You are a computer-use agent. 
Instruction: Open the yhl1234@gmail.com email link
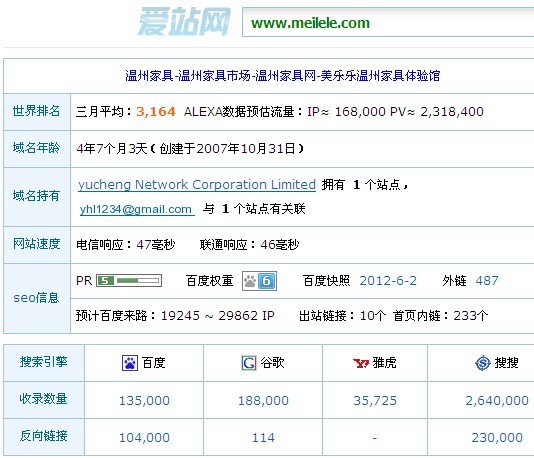pos(137,209)
